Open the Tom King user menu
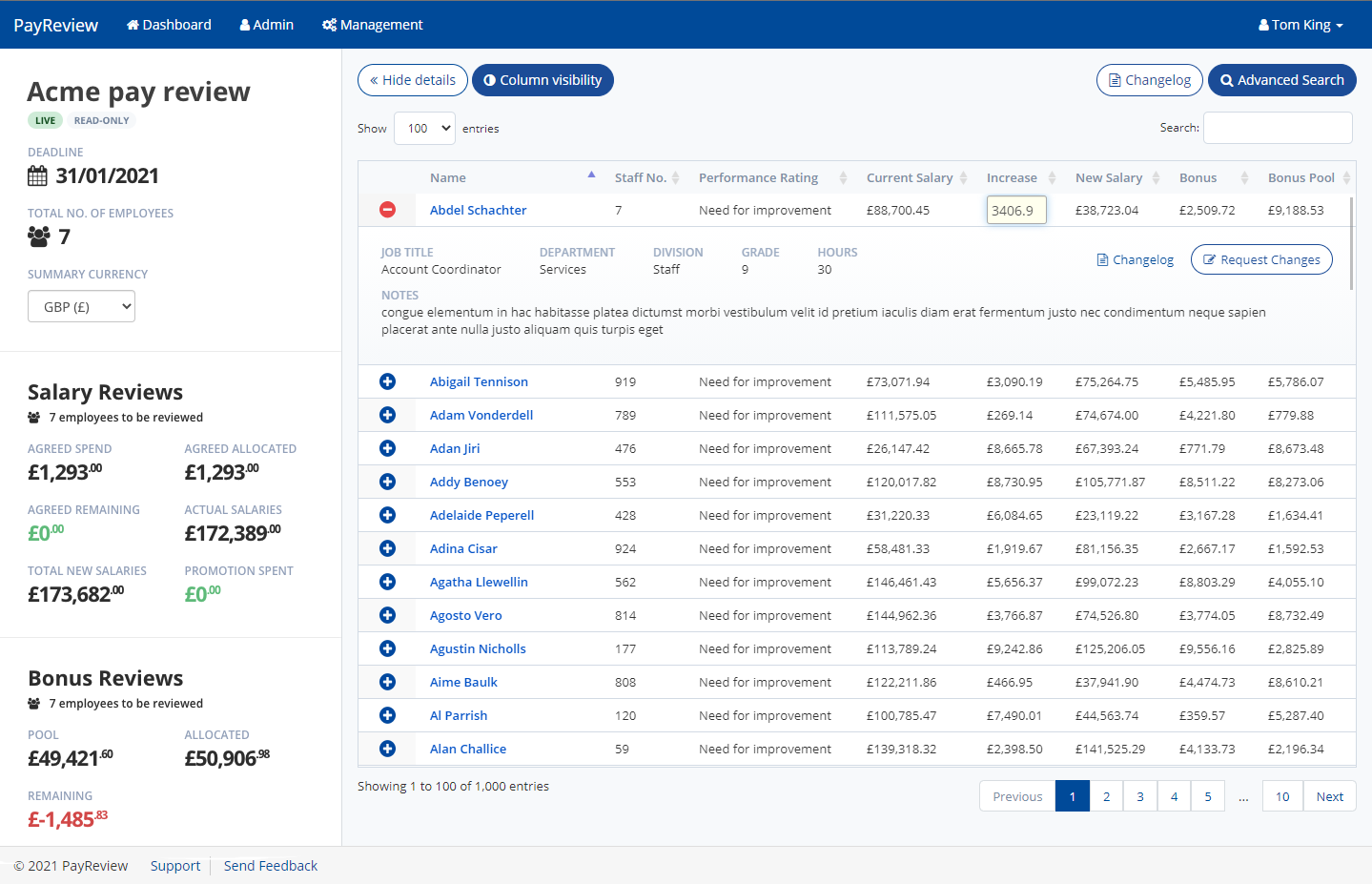This screenshot has width=1372, height=884. click(x=1300, y=25)
